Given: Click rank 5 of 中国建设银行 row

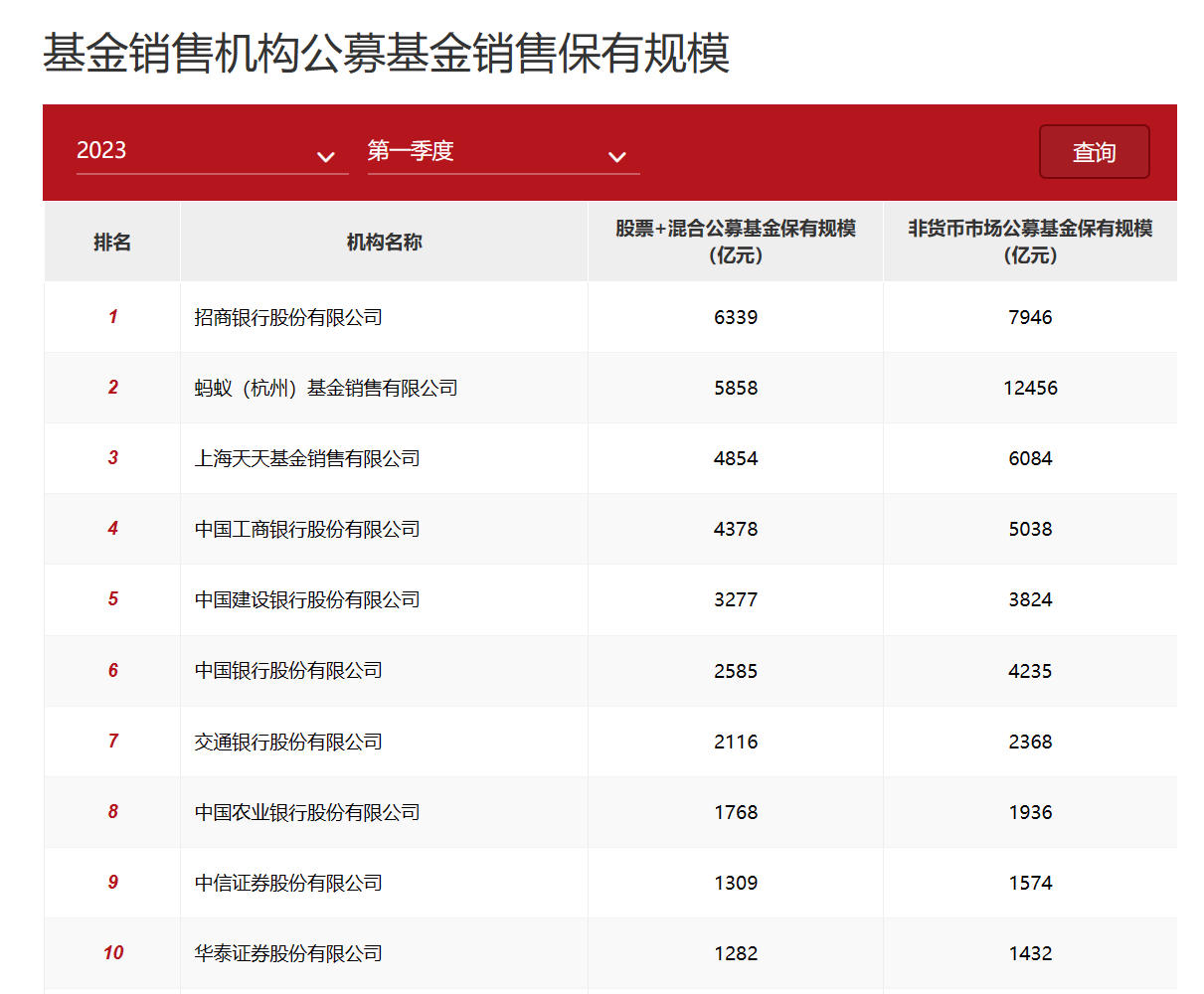Looking at the screenshot, I should [x=112, y=599].
